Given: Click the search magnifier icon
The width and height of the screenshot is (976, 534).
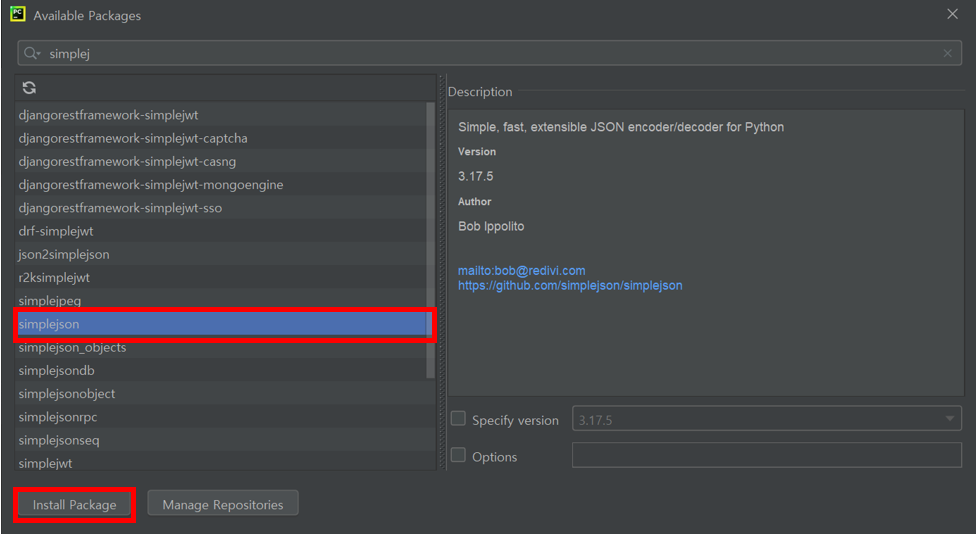Looking at the screenshot, I should [x=31, y=54].
